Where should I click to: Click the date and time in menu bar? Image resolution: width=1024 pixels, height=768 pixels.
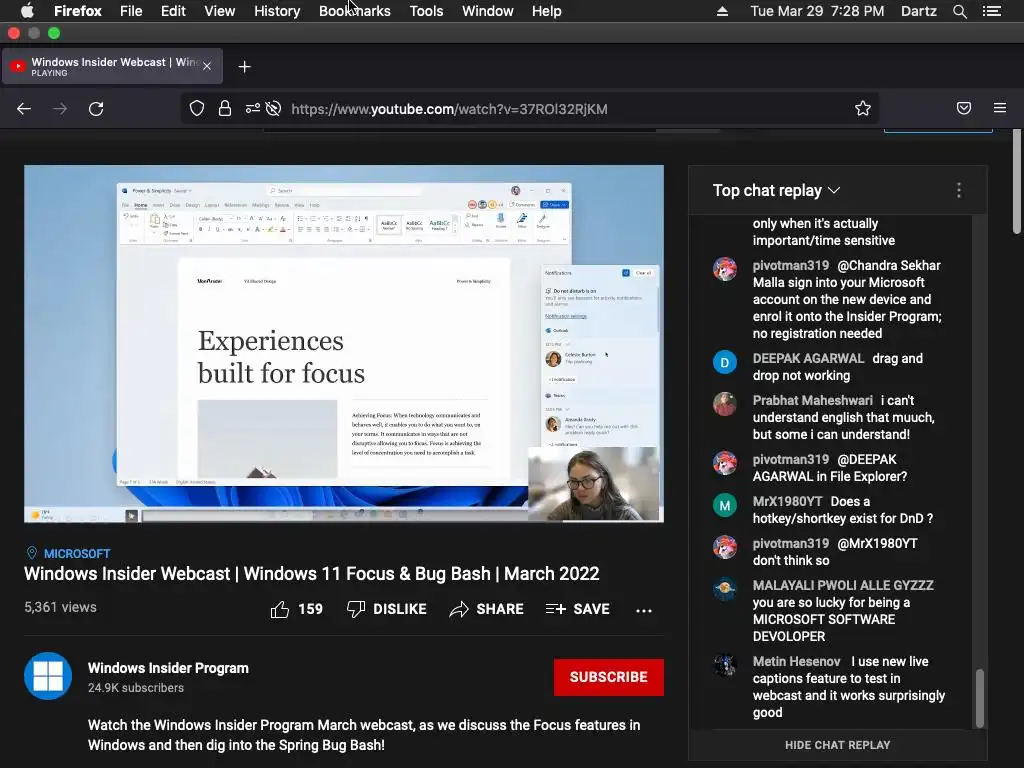[817, 11]
